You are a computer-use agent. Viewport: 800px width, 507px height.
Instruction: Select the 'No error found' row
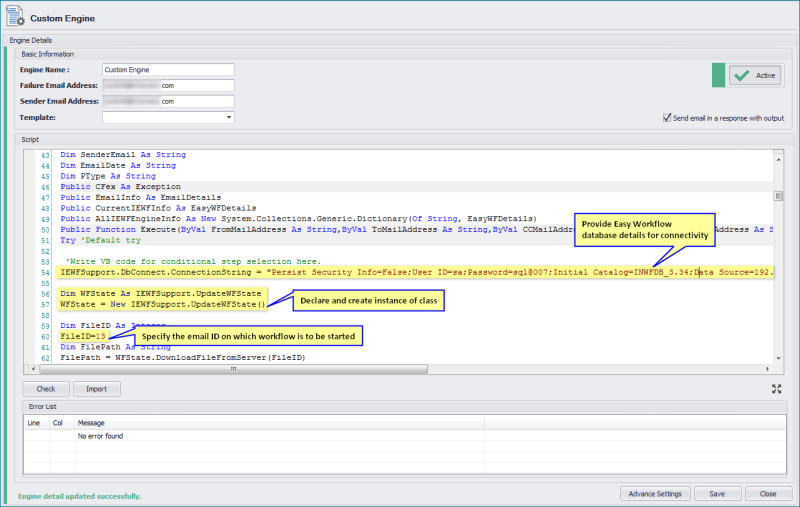(100, 437)
